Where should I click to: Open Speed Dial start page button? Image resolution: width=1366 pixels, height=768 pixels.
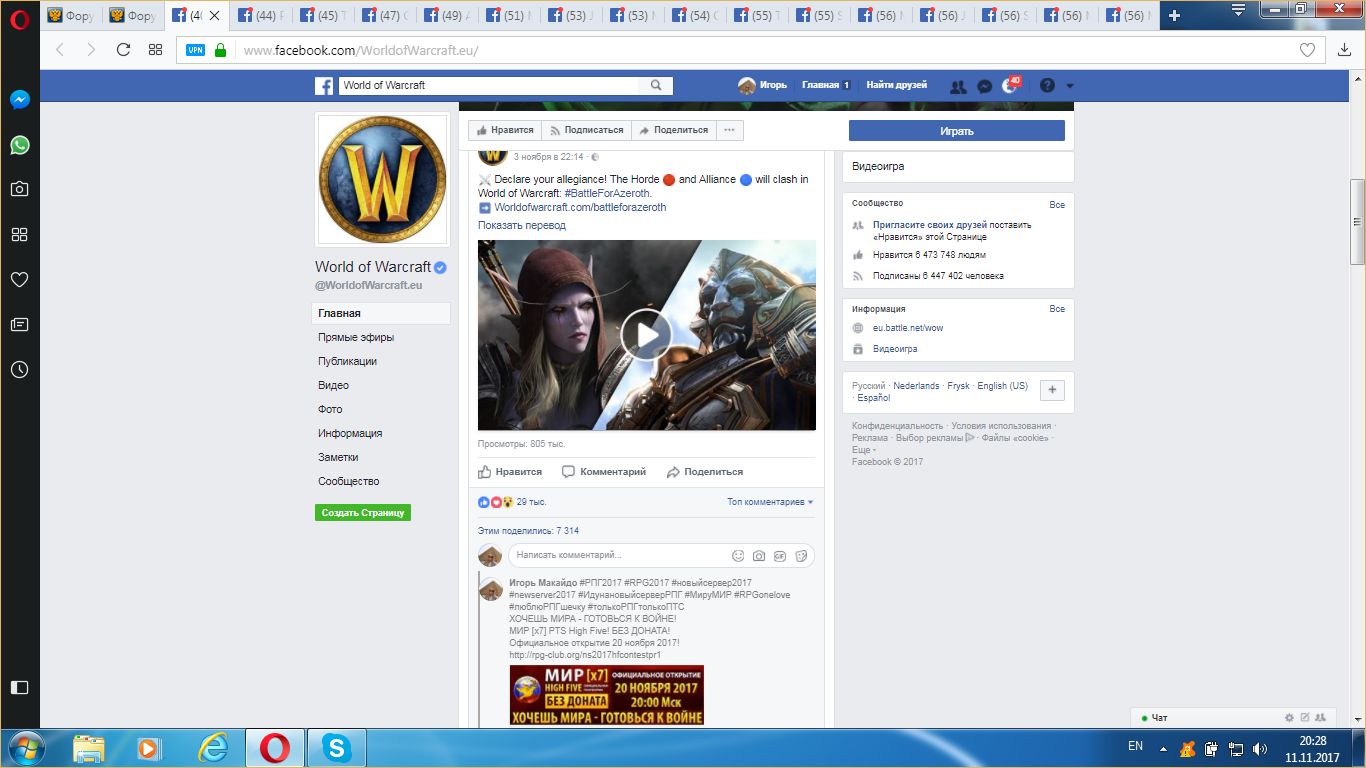click(x=155, y=50)
